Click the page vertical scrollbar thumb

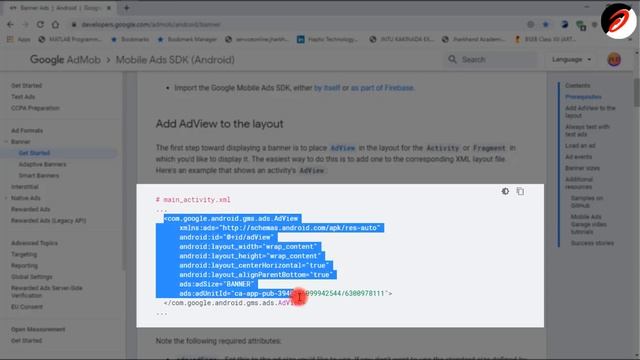click(x=637, y=92)
